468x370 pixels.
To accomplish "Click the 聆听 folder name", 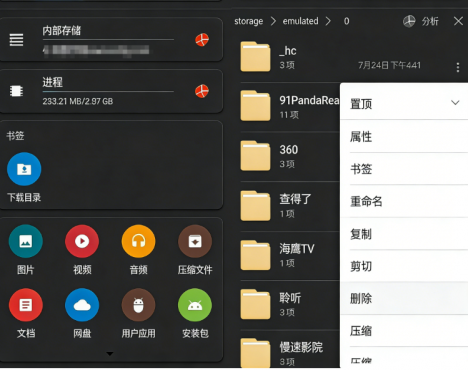I will pyautogui.click(x=290, y=298).
